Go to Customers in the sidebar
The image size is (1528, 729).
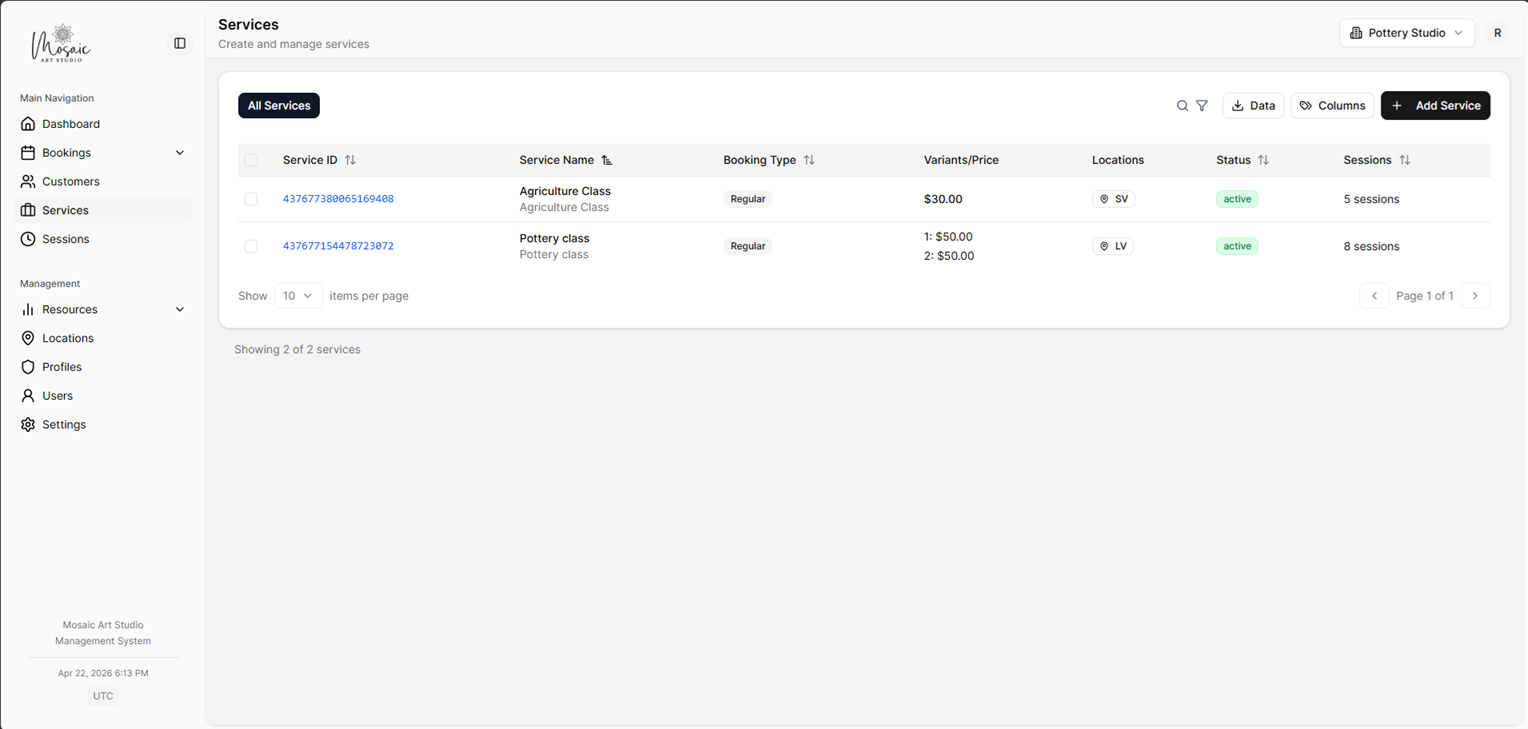point(71,182)
